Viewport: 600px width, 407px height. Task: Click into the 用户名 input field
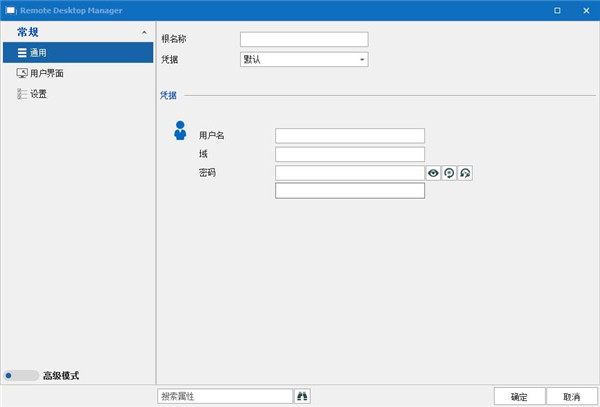[350, 136]
